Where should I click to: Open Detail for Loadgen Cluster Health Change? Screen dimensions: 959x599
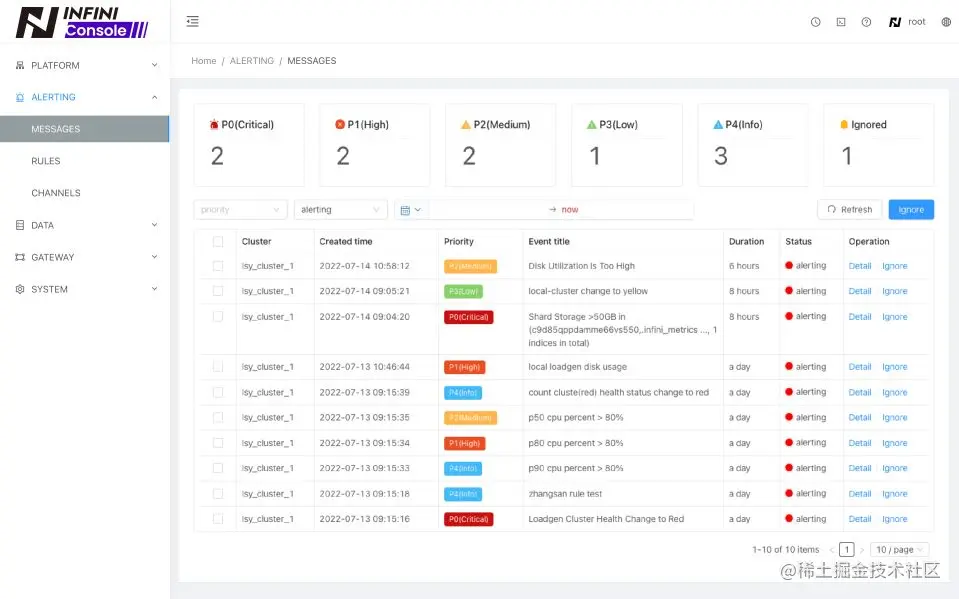859,519
